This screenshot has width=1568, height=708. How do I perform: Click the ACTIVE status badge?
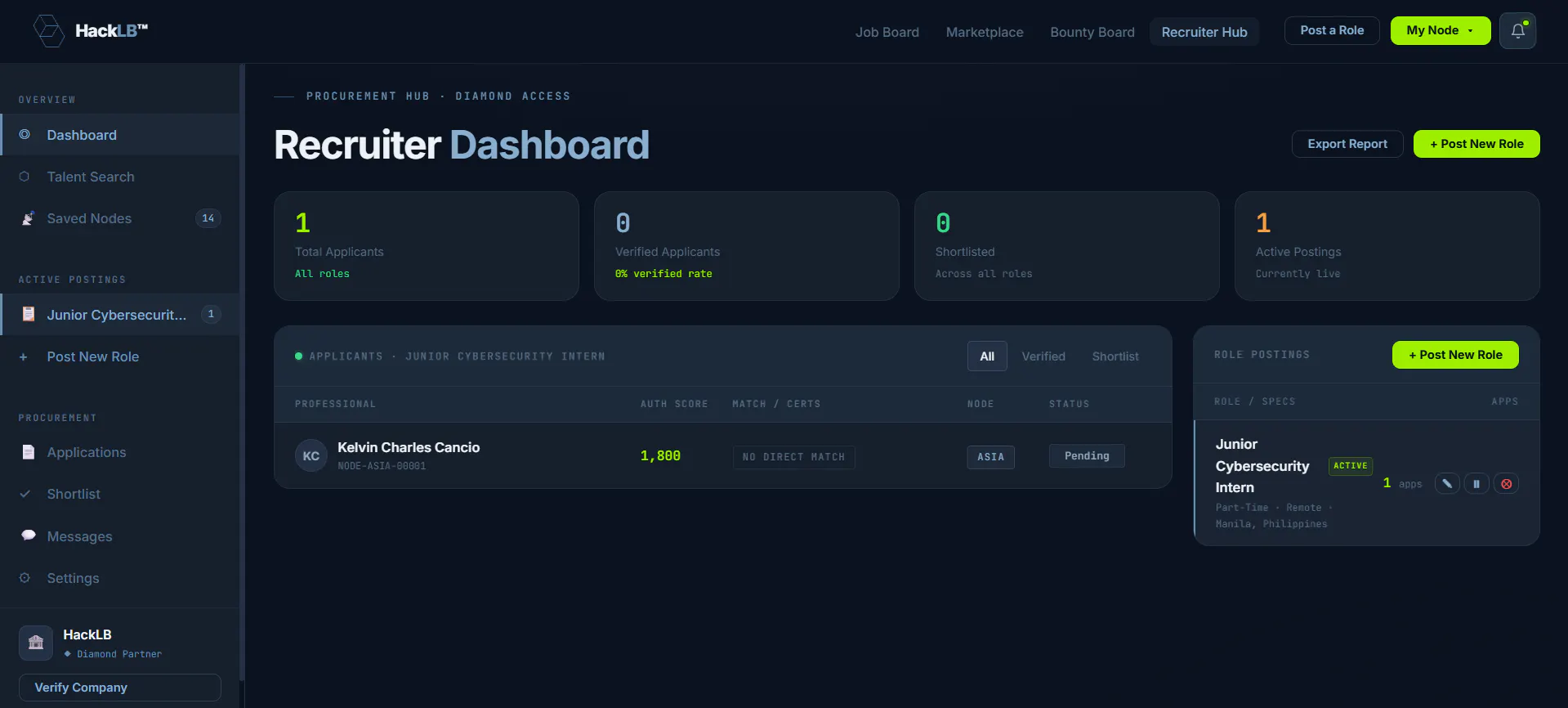1350,466
